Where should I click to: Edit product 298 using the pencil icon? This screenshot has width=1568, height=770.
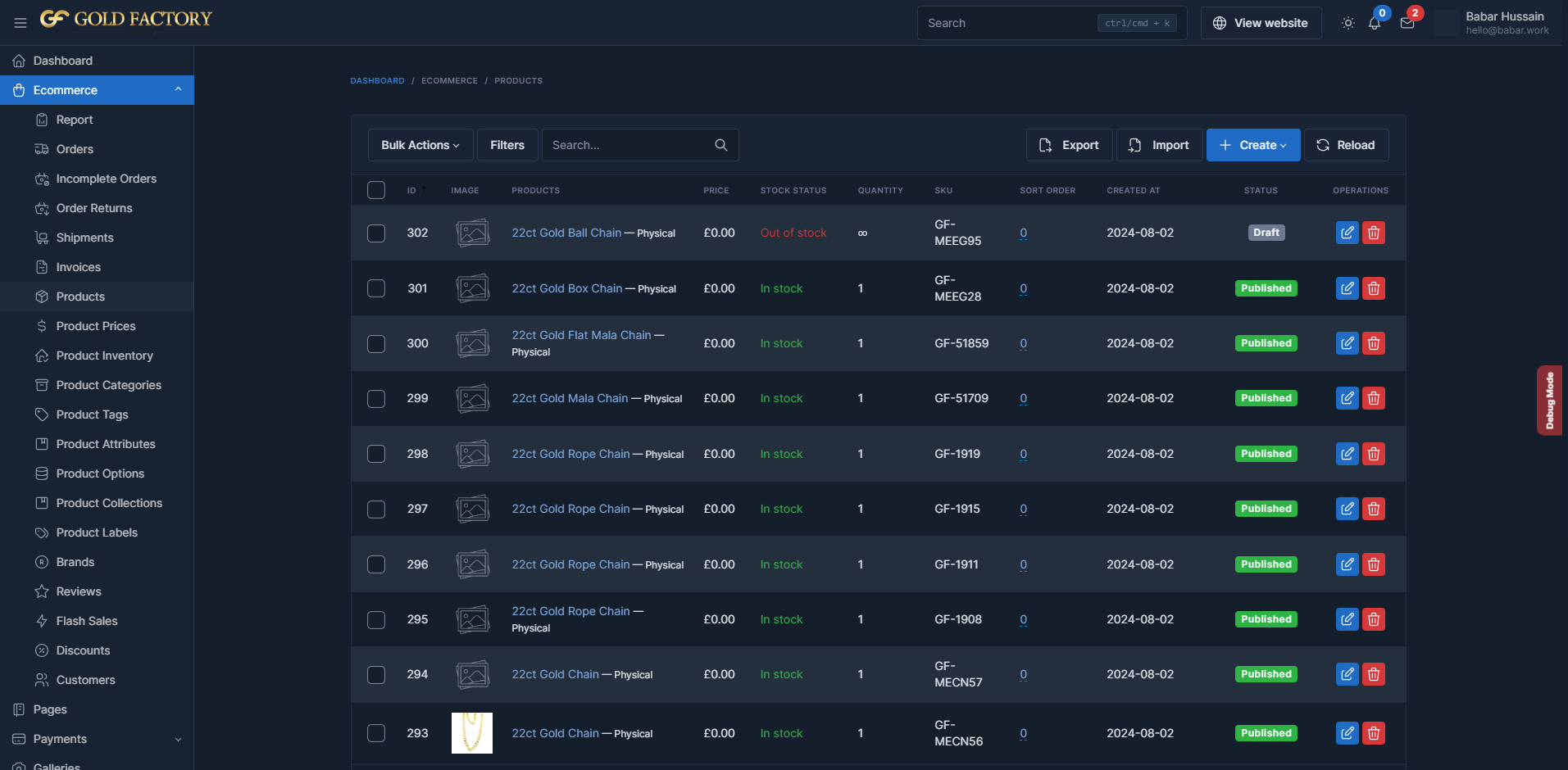(x=1347, y=454)
